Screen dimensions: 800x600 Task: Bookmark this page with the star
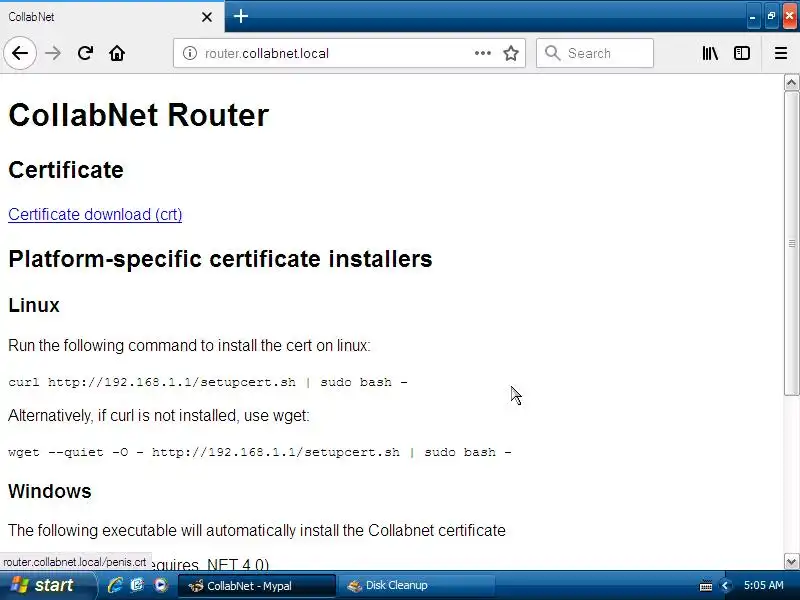[511, 53]
